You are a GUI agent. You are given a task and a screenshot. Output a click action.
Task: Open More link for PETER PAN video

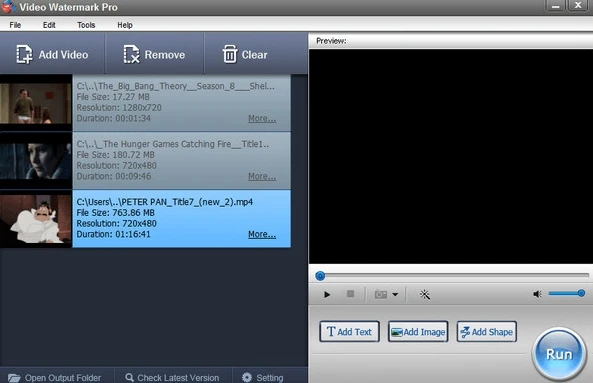tap(262, 234)
